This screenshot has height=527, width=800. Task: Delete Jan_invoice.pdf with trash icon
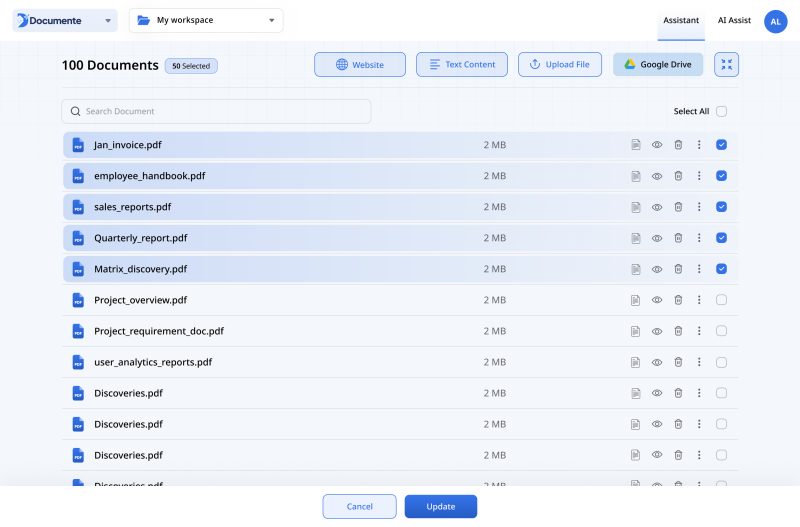678,145
